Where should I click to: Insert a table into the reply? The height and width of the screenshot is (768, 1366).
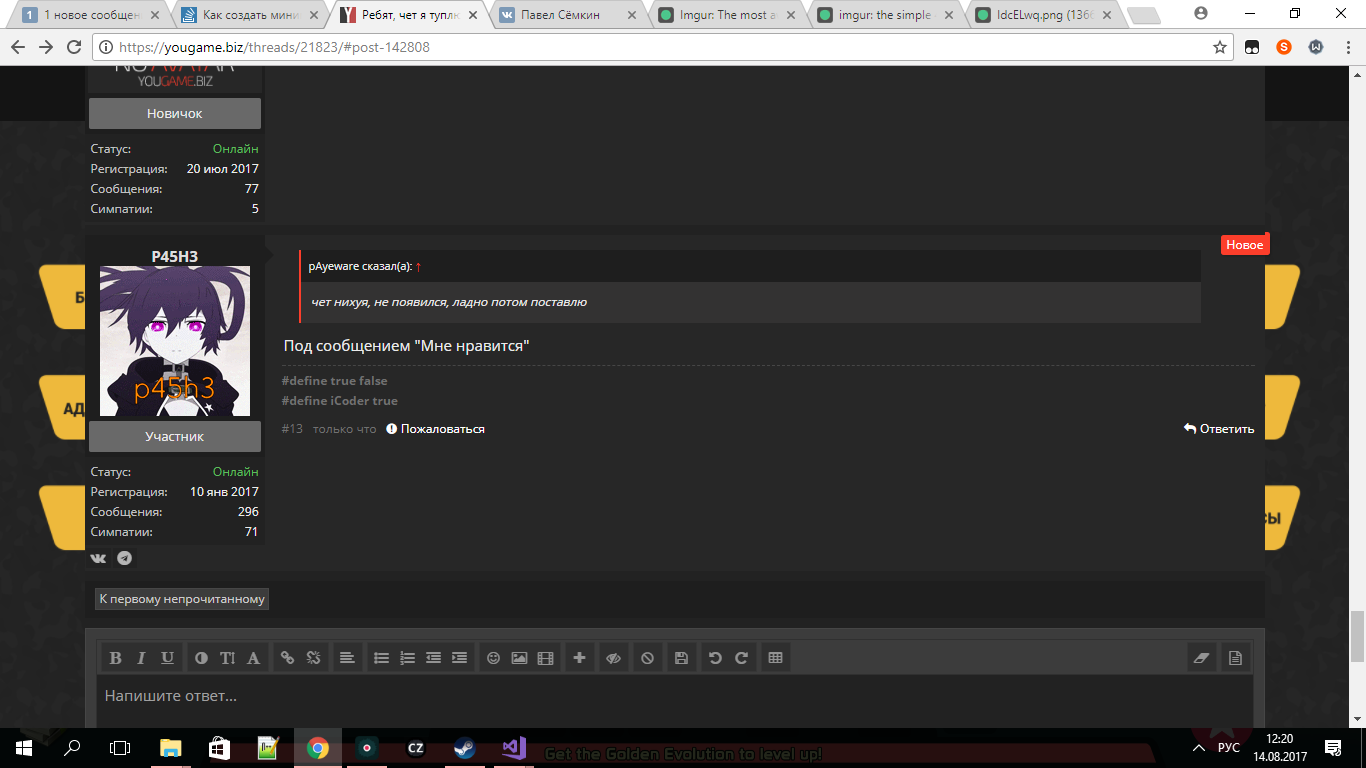tap(775, 658)
